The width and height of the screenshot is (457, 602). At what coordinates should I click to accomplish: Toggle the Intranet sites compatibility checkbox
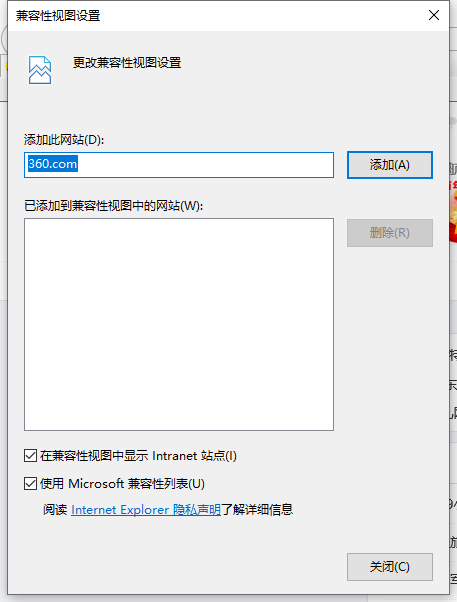(30, 456)
